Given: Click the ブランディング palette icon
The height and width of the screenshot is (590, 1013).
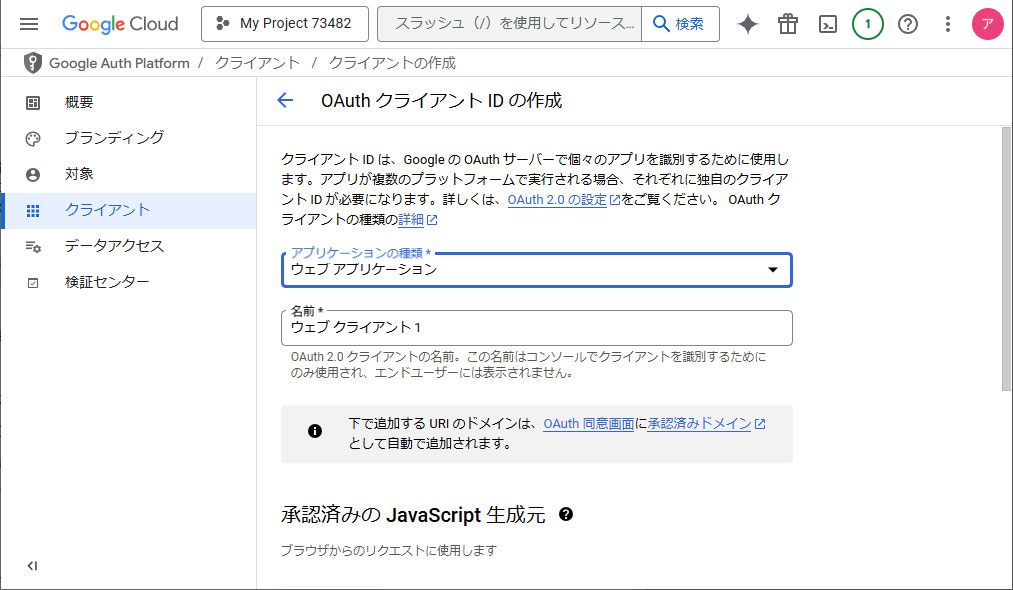Looking at the screenshot, I should tap(33, 139).
